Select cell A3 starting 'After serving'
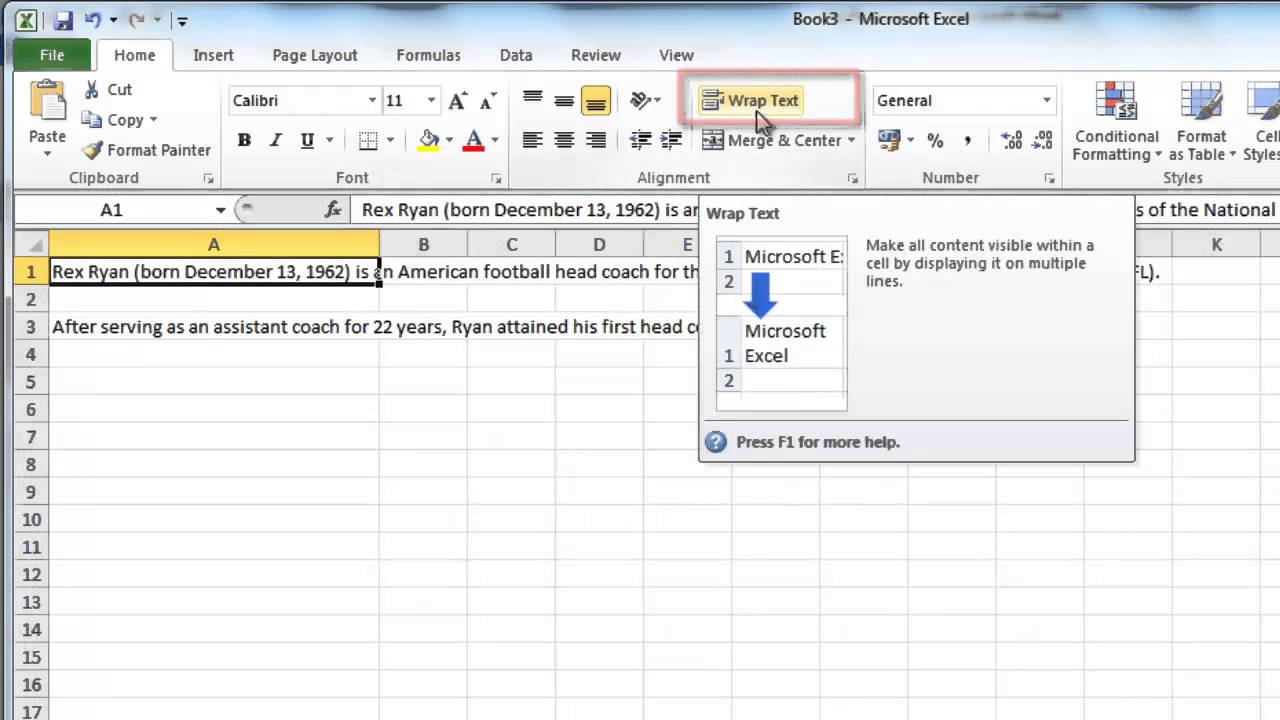Image resolution: width=1280 pixels, height=720 pixels. [213, 327]
